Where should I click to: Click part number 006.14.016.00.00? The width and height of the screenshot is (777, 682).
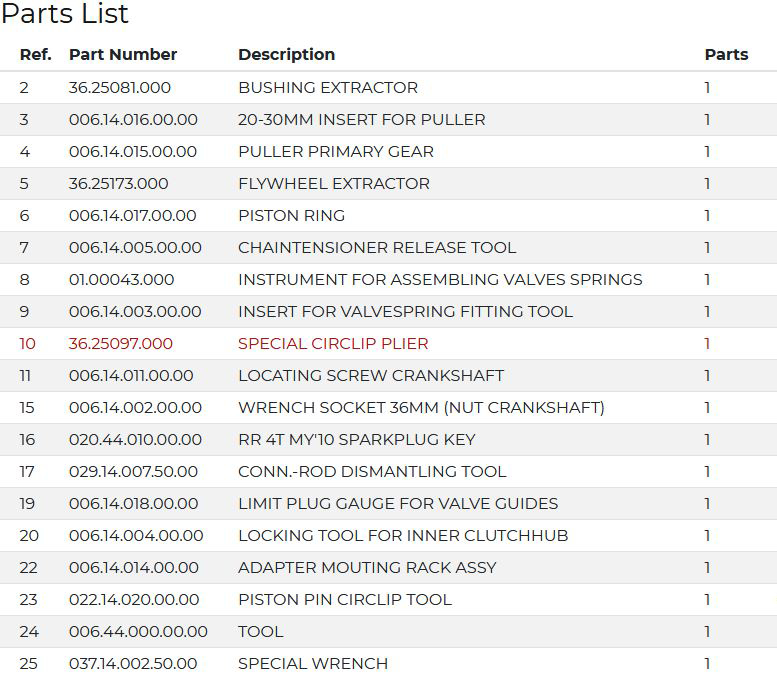133,119
